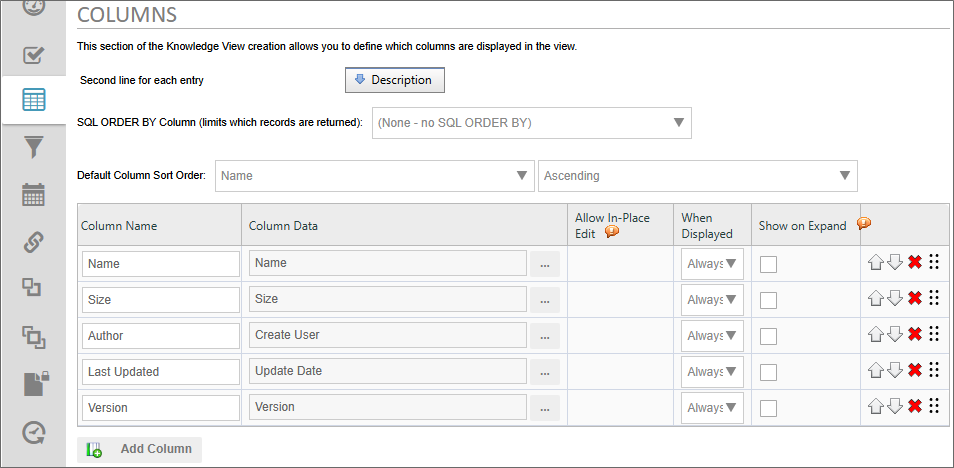Screen dimensions: 954x468
Task: Delete the Author column with red X
Action: pos(914,335)
